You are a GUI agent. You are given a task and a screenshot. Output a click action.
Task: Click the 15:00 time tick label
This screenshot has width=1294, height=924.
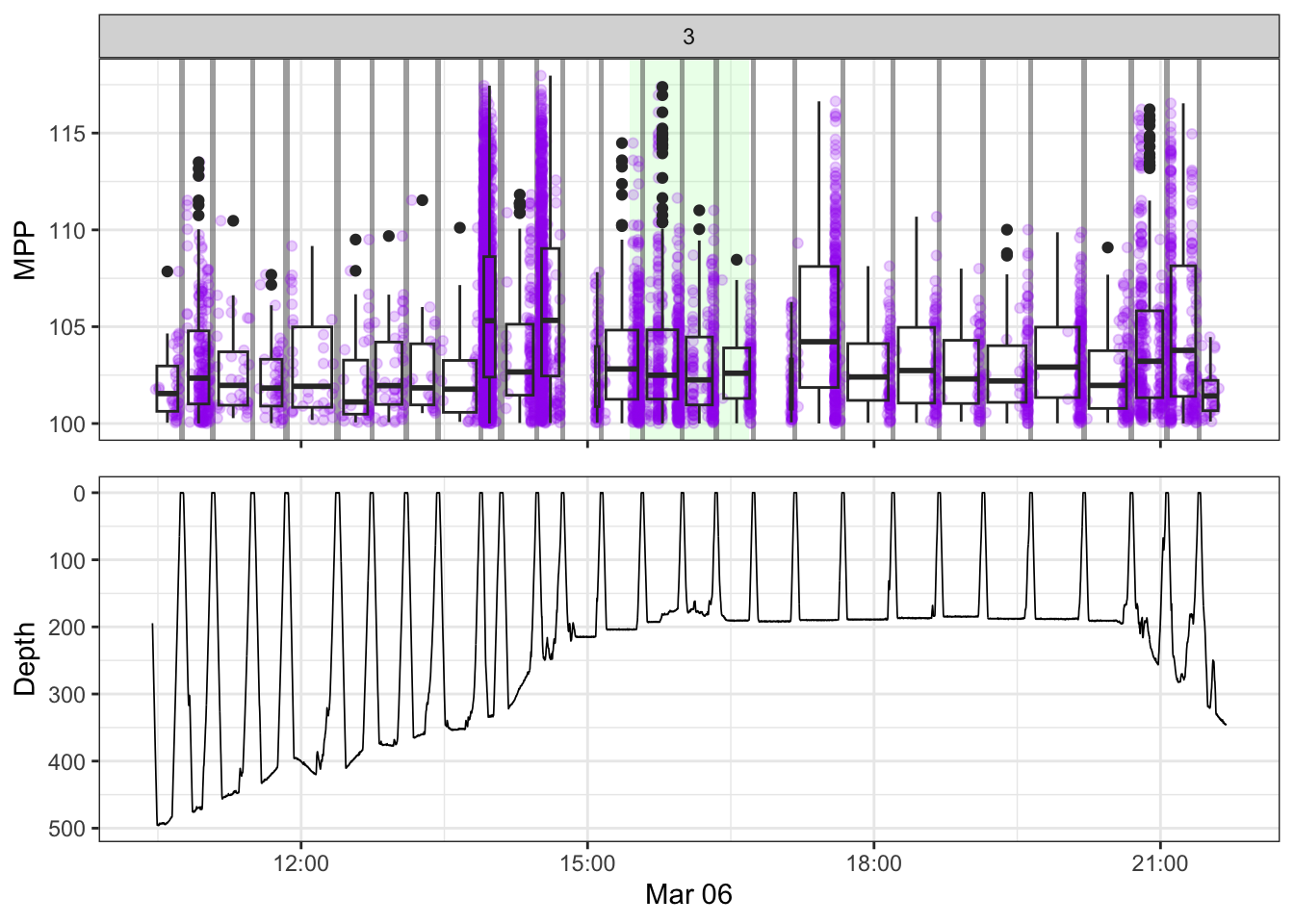(x=587, y=863)
